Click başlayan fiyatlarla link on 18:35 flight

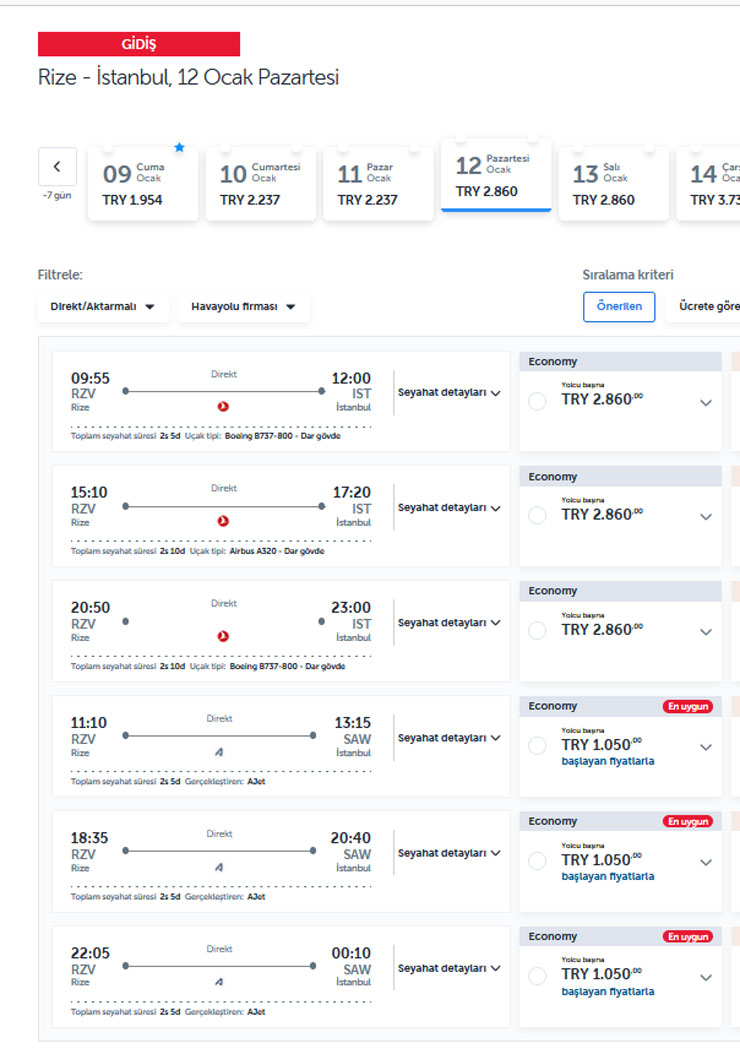click(608, 876)
